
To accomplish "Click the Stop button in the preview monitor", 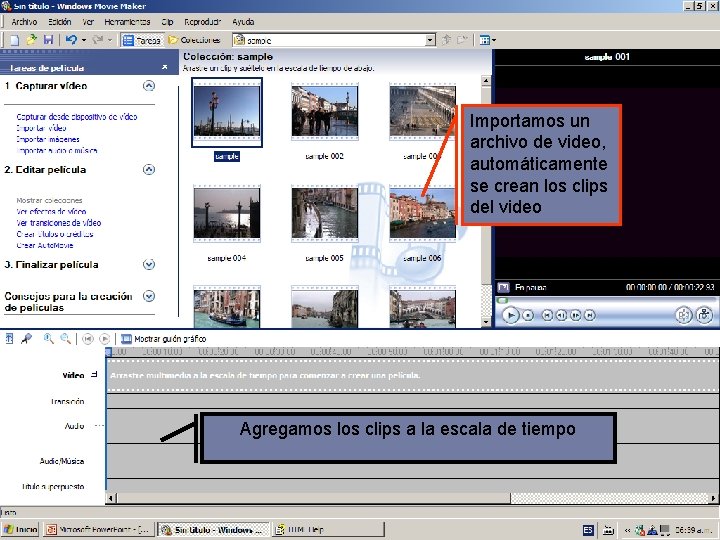I will tap(528, 315).
